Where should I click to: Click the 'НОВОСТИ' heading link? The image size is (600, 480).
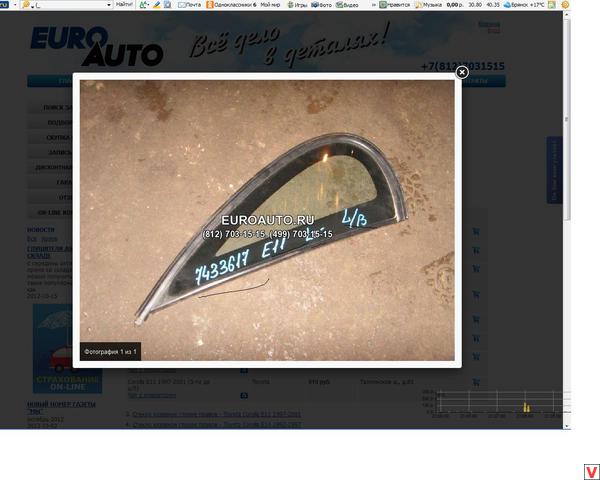click(41, 230)
